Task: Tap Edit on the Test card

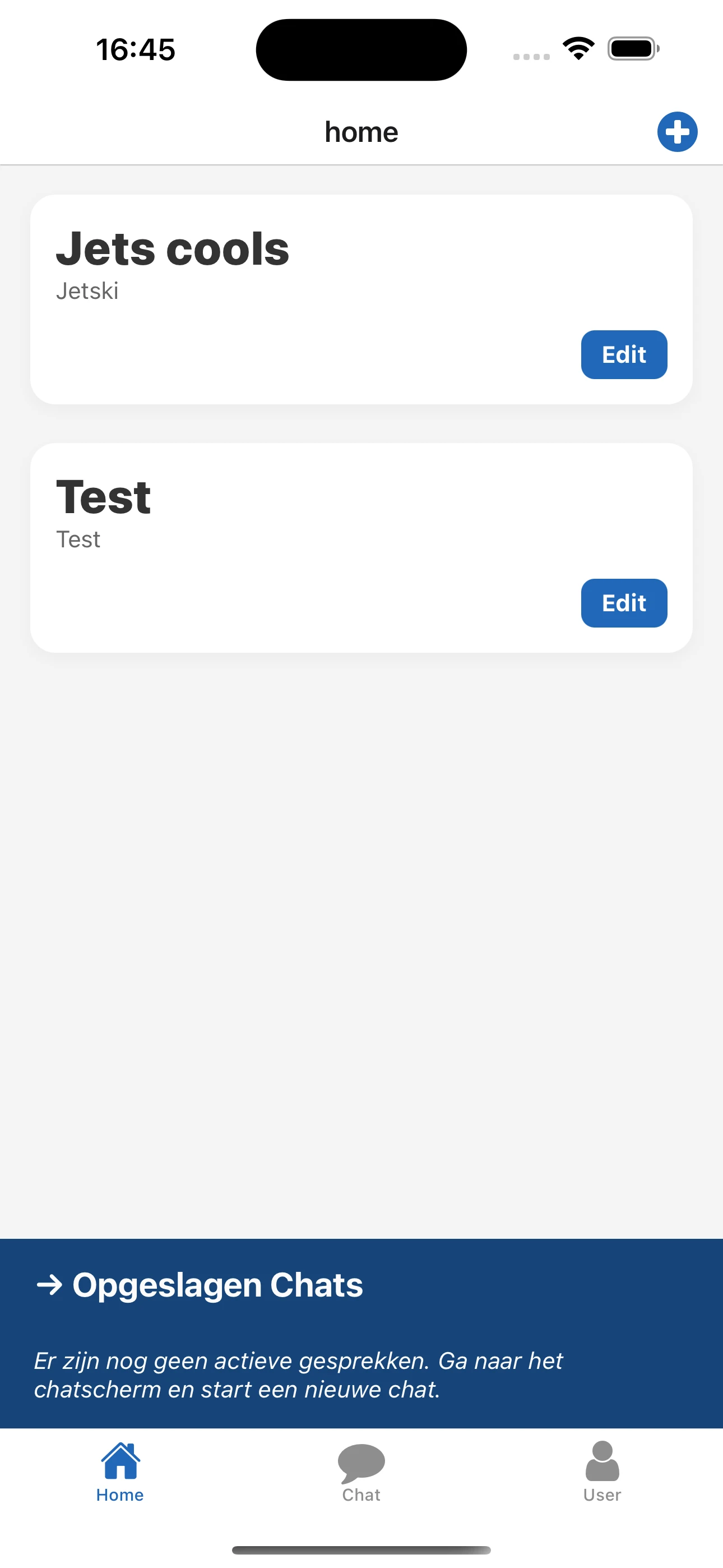Action: point(623,603)
